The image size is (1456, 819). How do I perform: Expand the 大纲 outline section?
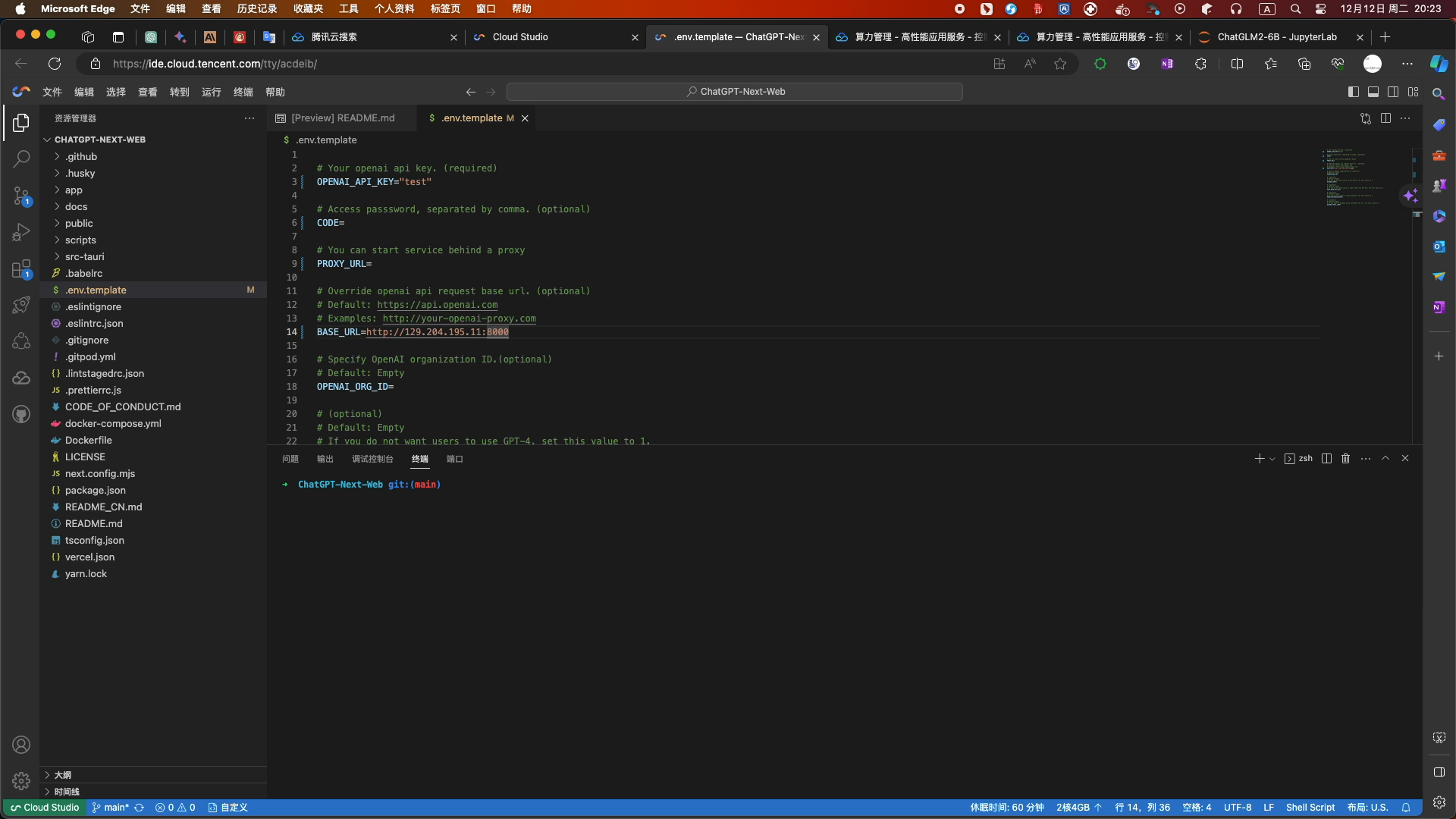[63, 775]
